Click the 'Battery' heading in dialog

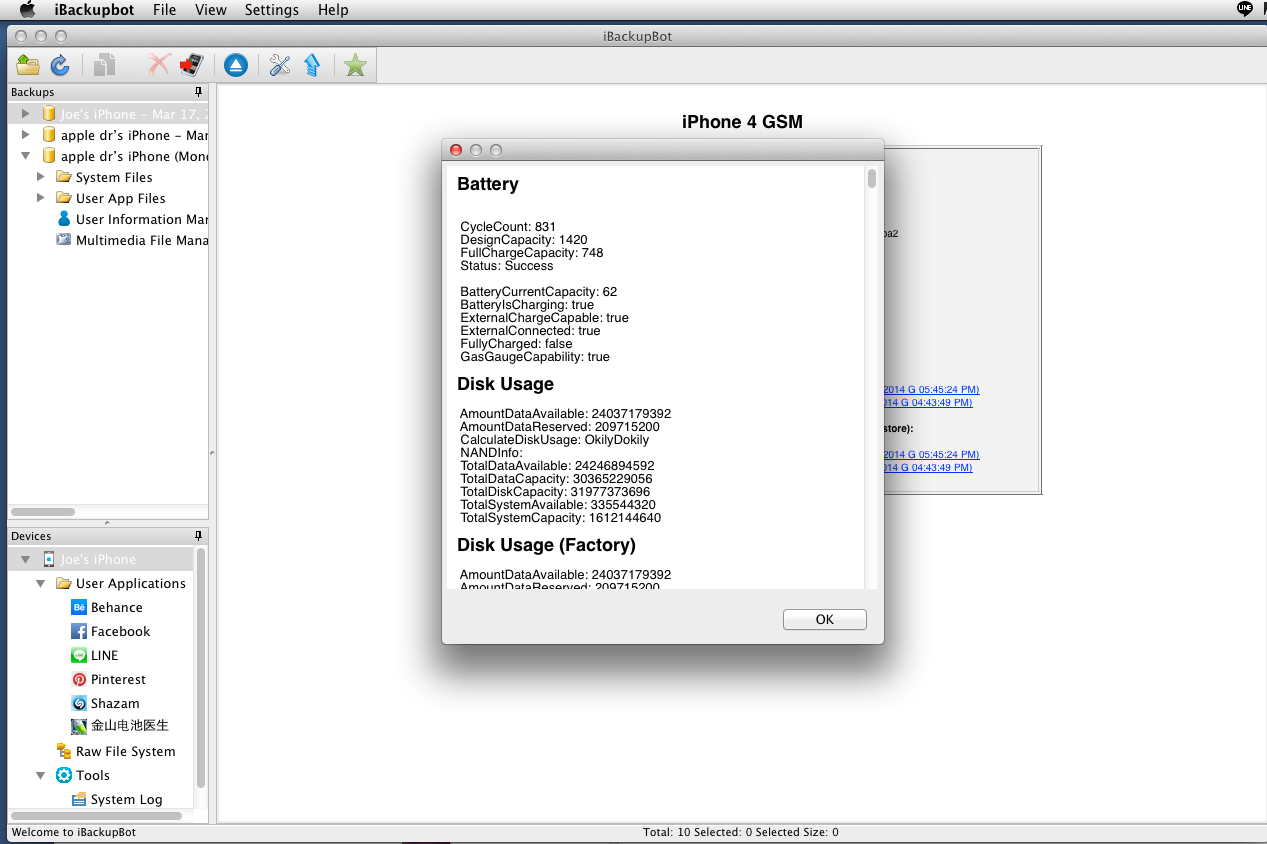[488, 184]
